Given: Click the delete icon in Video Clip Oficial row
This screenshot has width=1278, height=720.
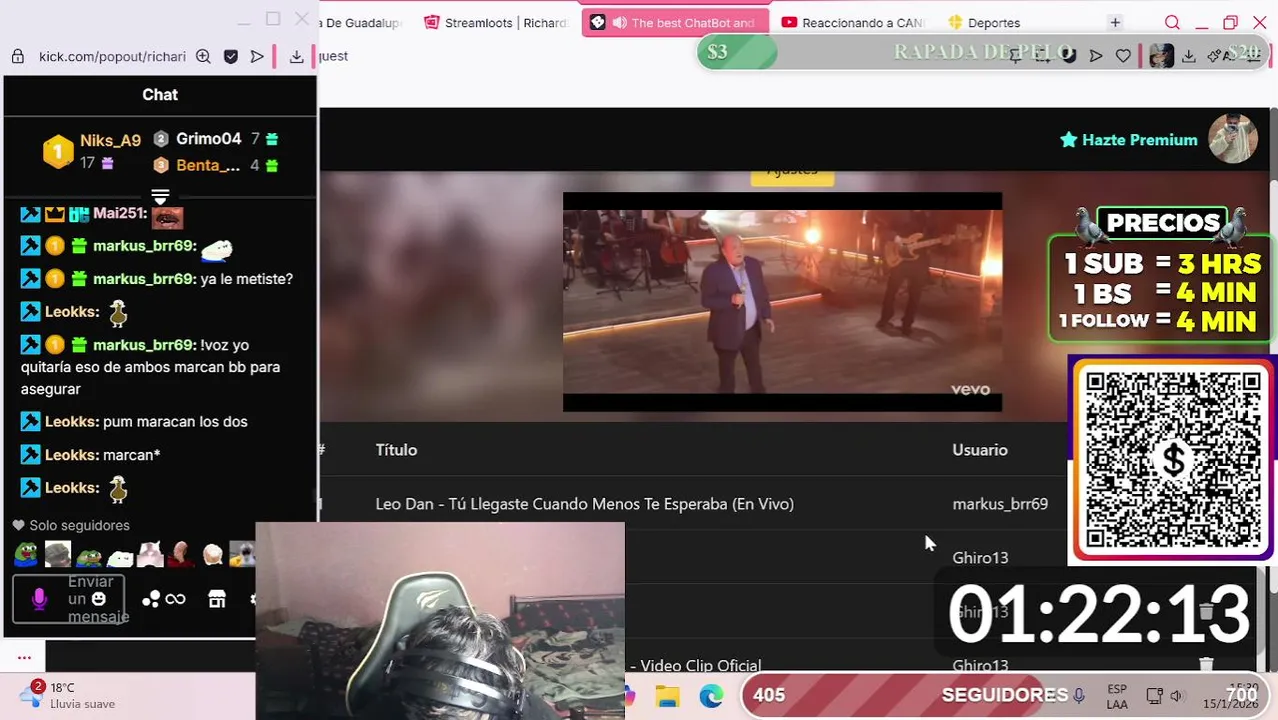Looking at the screenshot, I should 1206,664.
